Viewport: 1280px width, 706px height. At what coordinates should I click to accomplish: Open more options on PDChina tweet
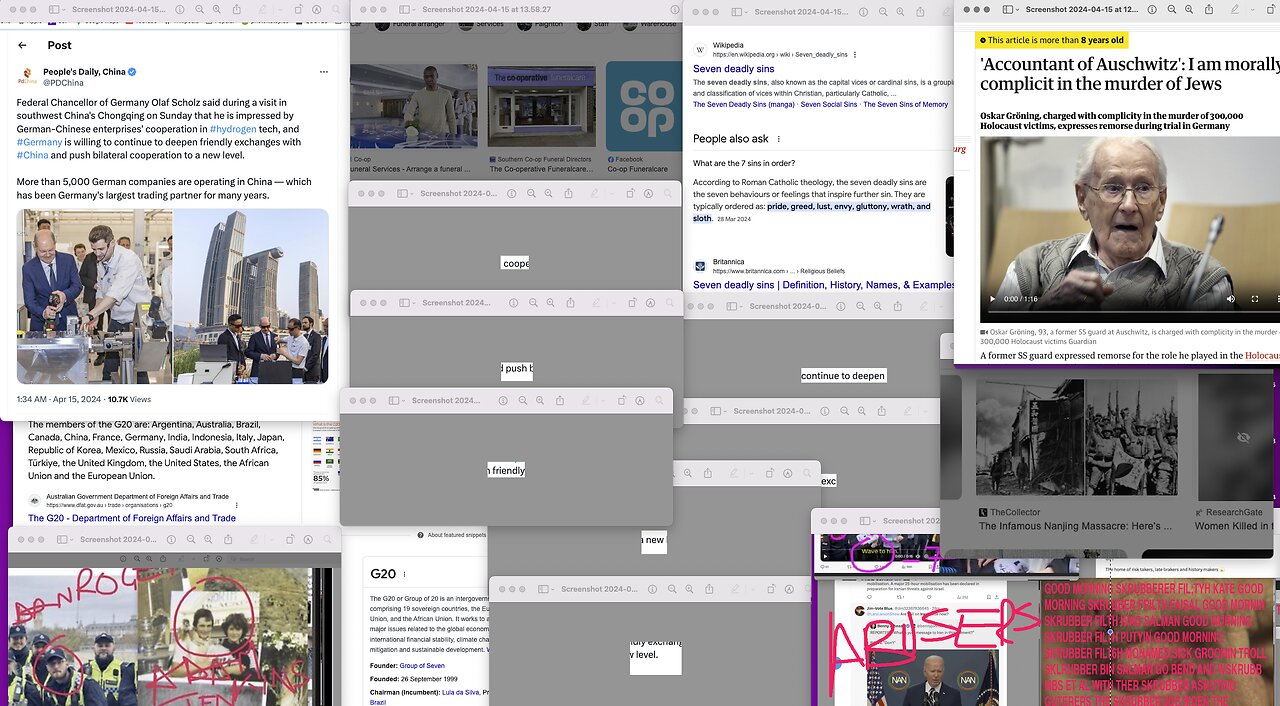[323, 72]
